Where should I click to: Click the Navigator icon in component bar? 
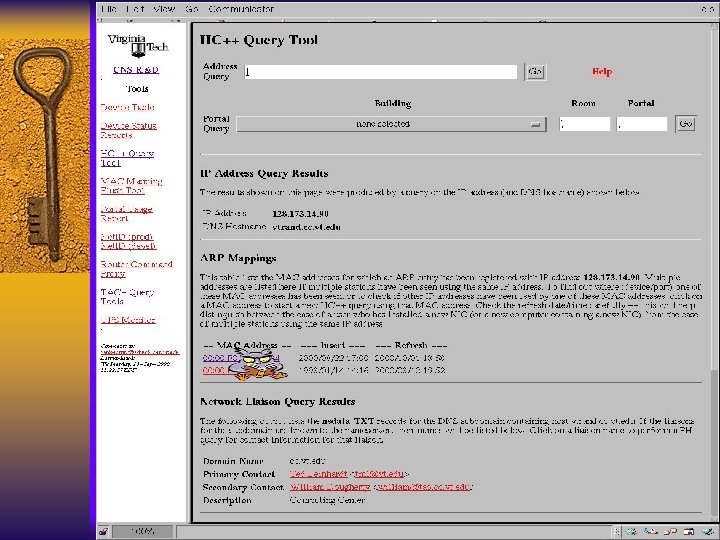pyautogui.click(x=632, y=532)
